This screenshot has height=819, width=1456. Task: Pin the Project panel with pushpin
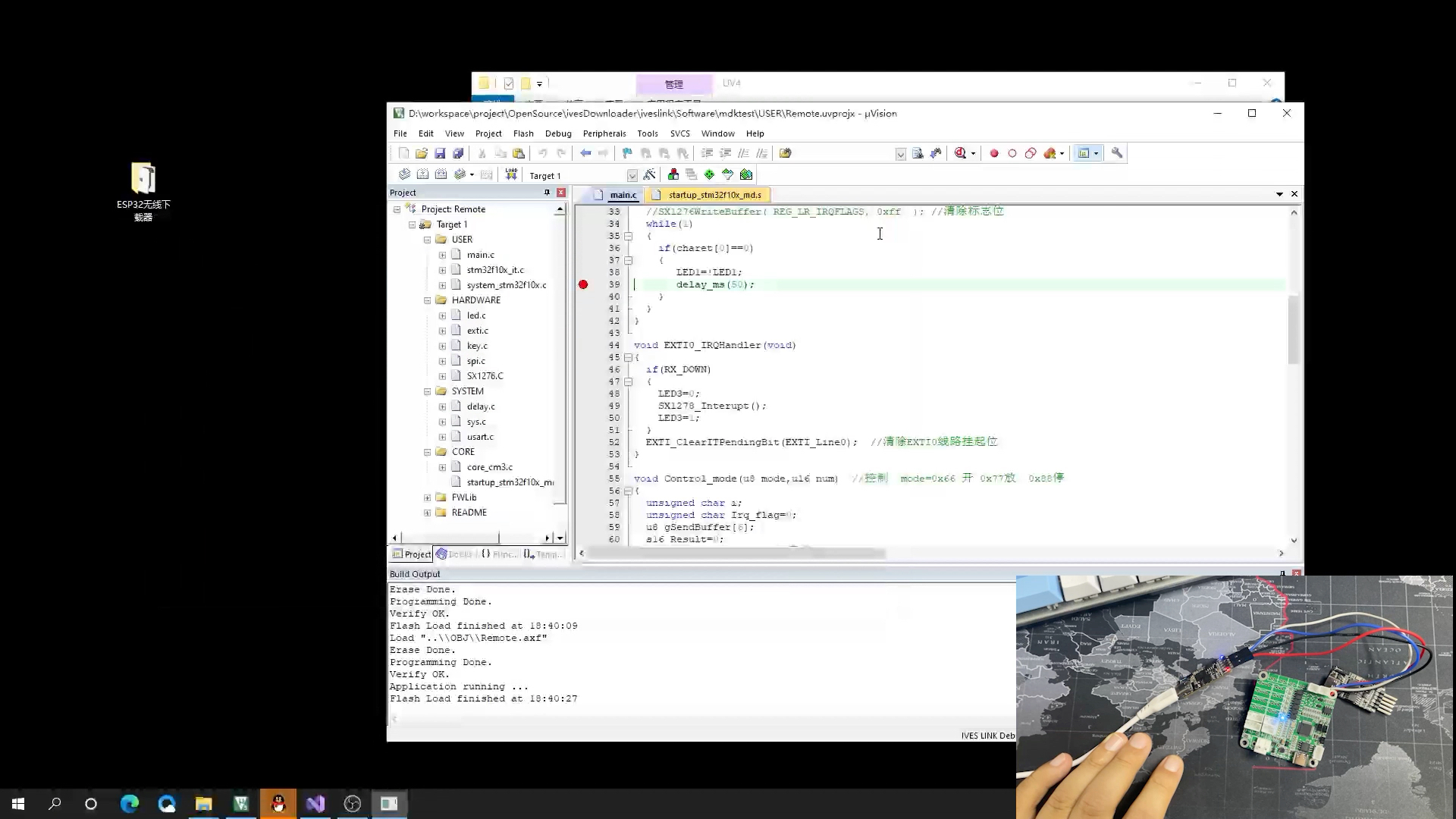pos(547,193)
